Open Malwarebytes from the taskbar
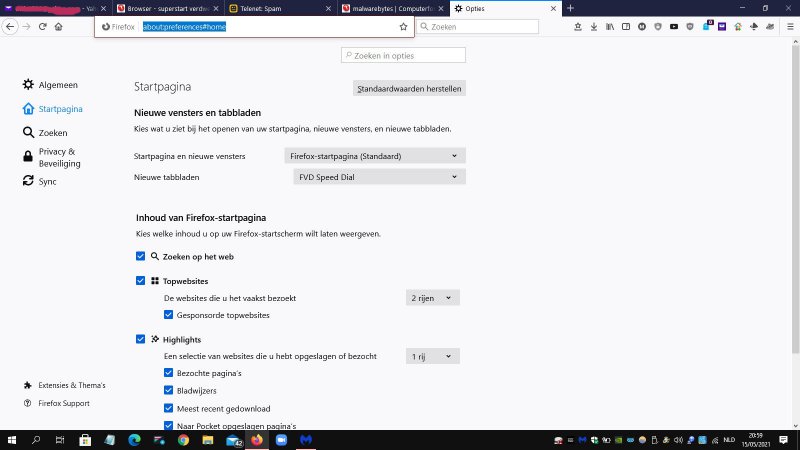 306,440
